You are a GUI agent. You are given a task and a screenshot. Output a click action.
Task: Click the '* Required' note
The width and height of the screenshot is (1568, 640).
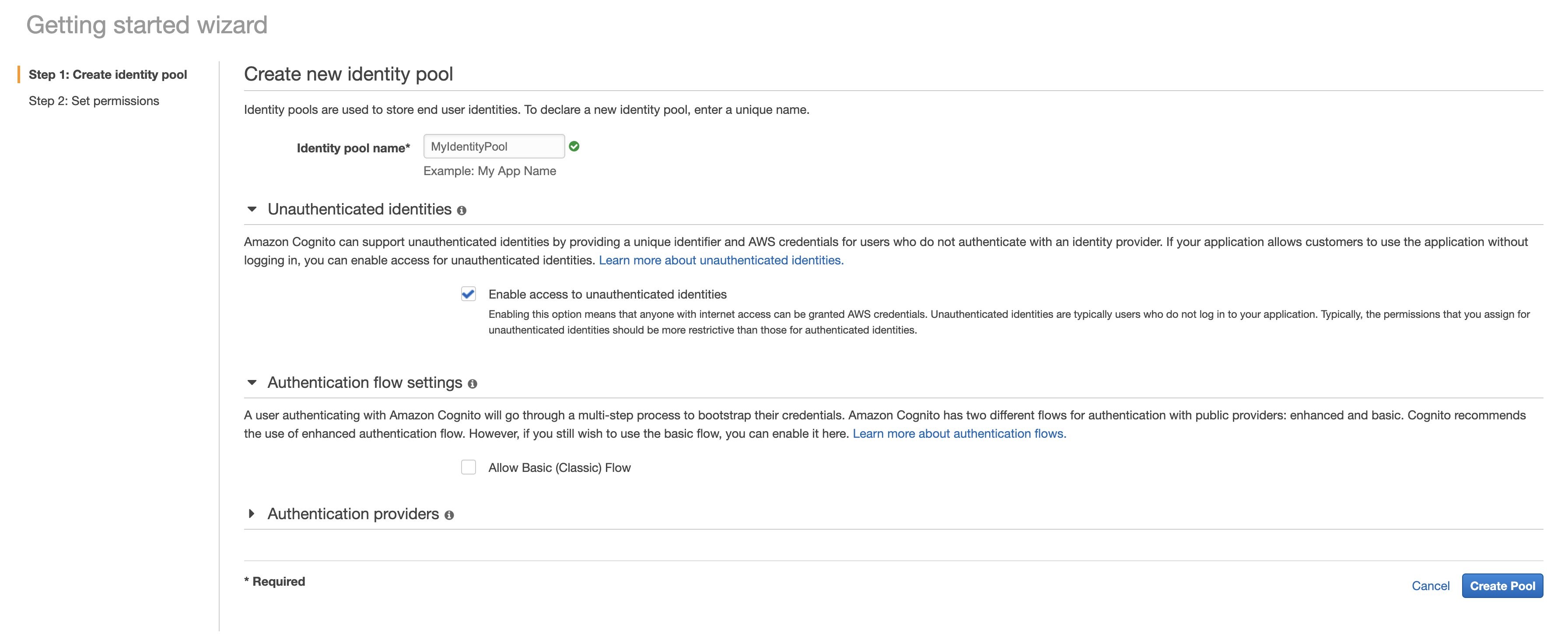(x=274, y=581)
